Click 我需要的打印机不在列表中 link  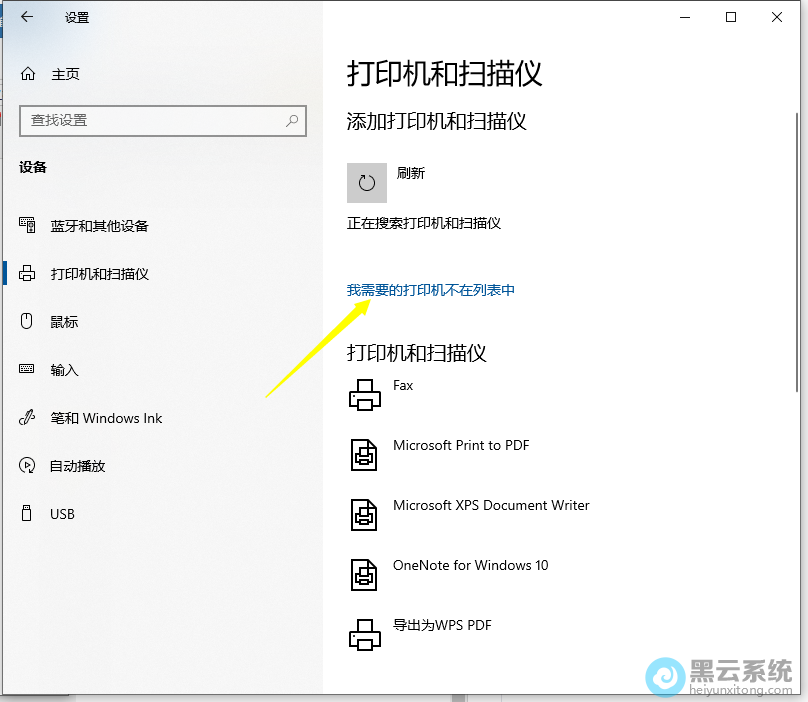pos(431,290)
